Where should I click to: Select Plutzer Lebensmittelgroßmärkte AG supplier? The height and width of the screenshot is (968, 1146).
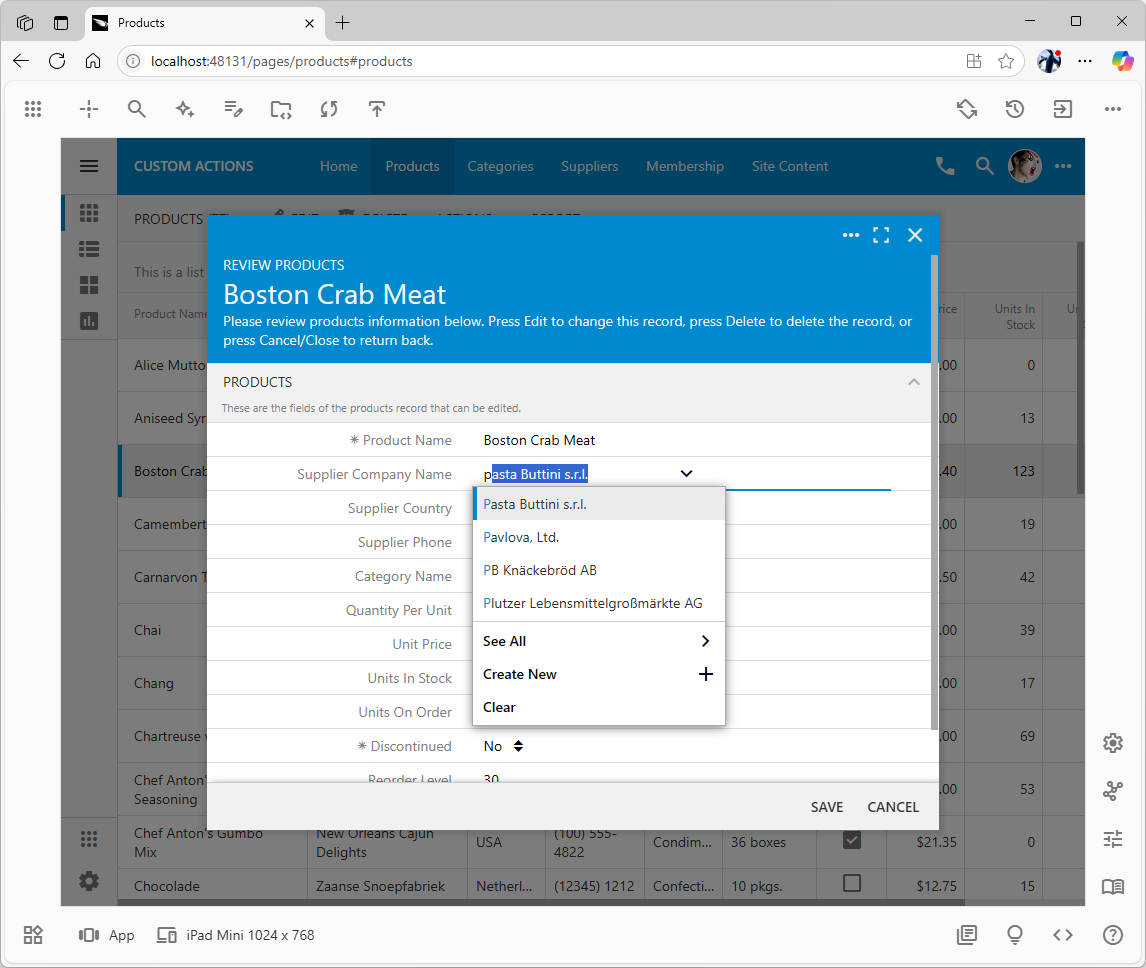pos(599,603)
